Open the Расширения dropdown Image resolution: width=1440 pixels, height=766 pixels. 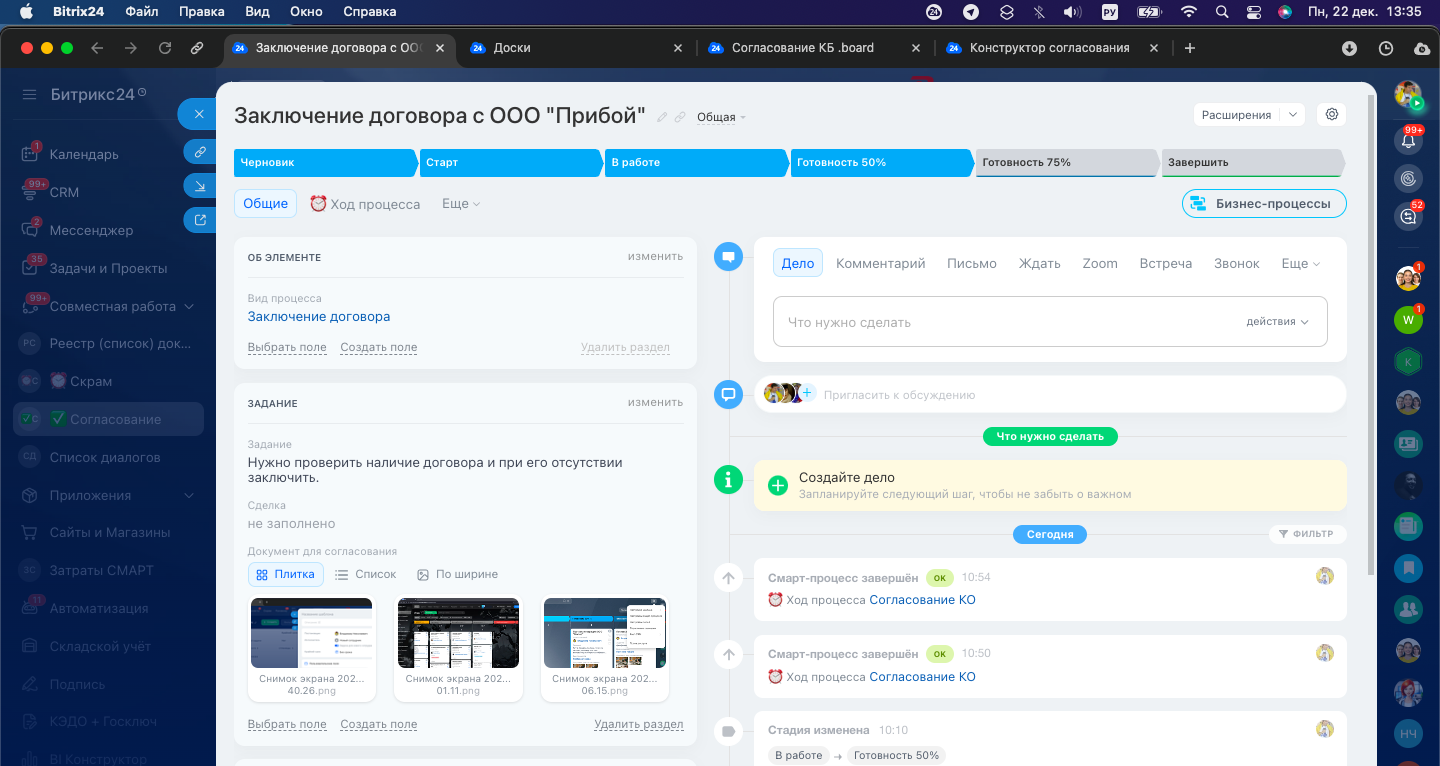point(1248,115)
